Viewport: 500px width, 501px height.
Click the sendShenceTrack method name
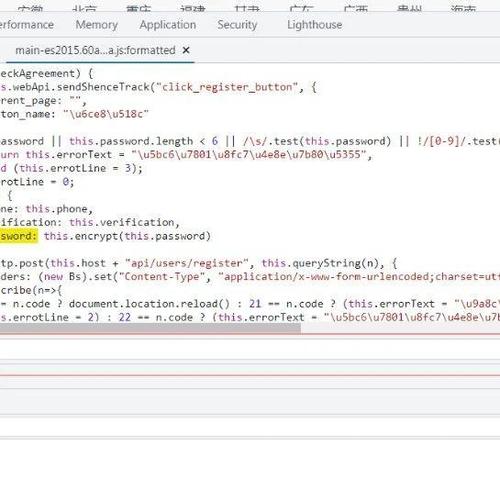(x=103, y=87)
